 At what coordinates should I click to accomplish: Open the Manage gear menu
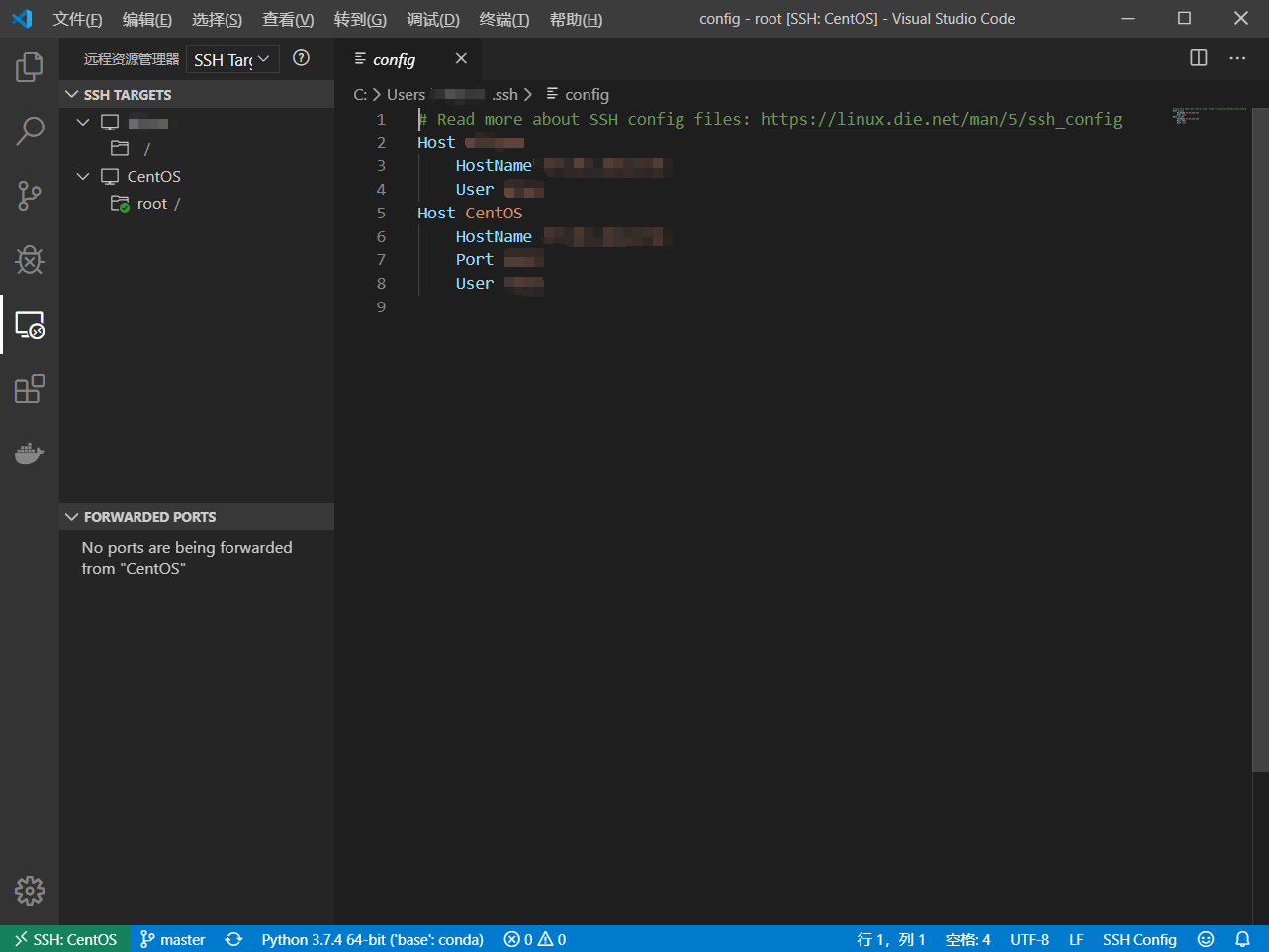coord(29,890)
